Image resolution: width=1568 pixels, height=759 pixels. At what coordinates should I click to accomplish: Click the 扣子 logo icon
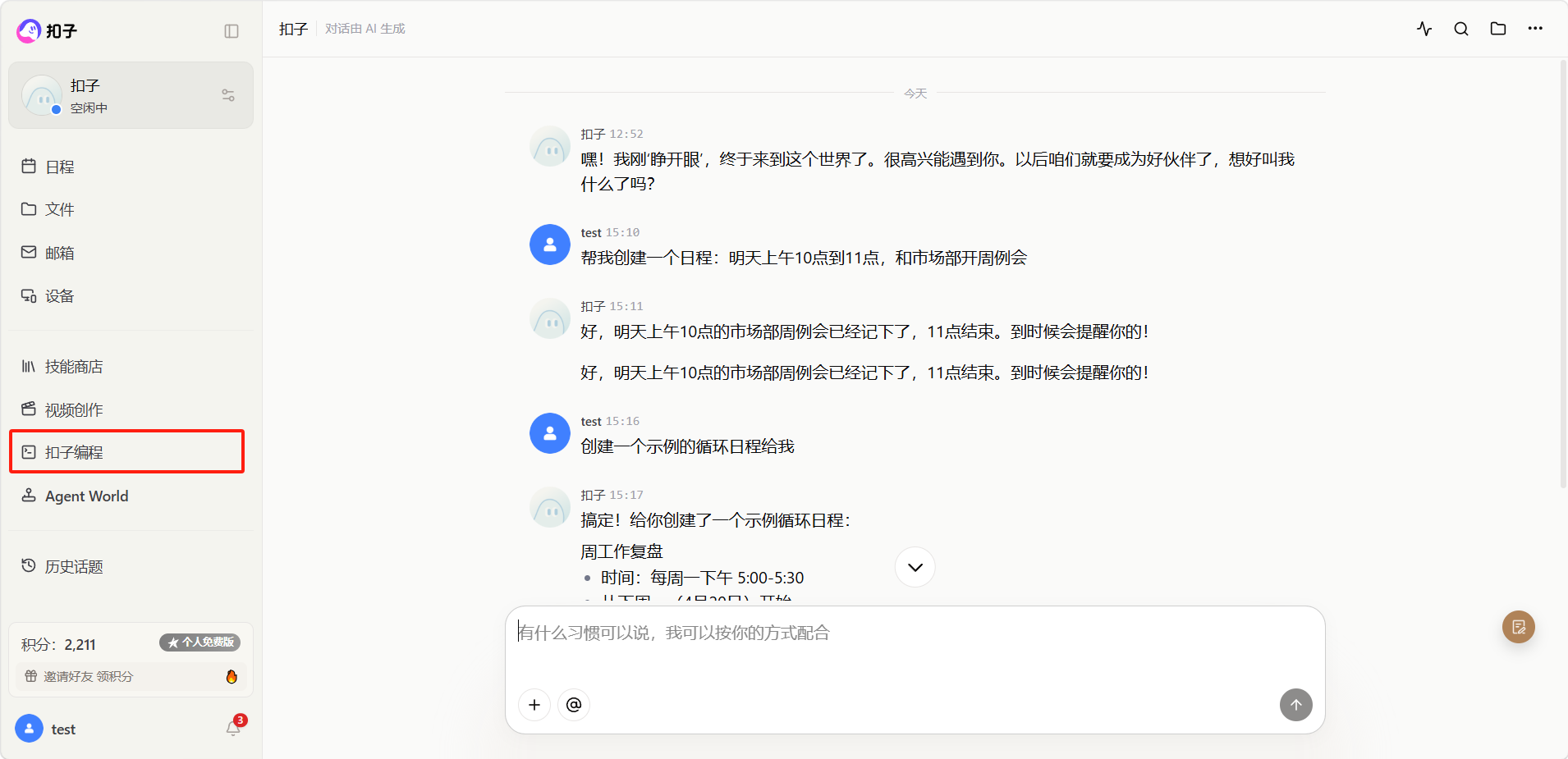click(29, 30)
